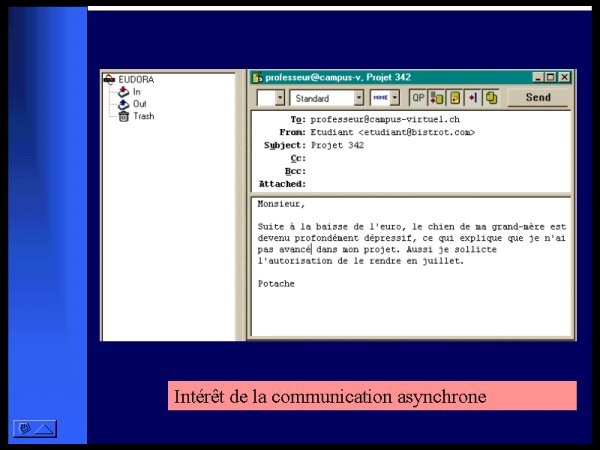Close the compose message window

(564, 77)
